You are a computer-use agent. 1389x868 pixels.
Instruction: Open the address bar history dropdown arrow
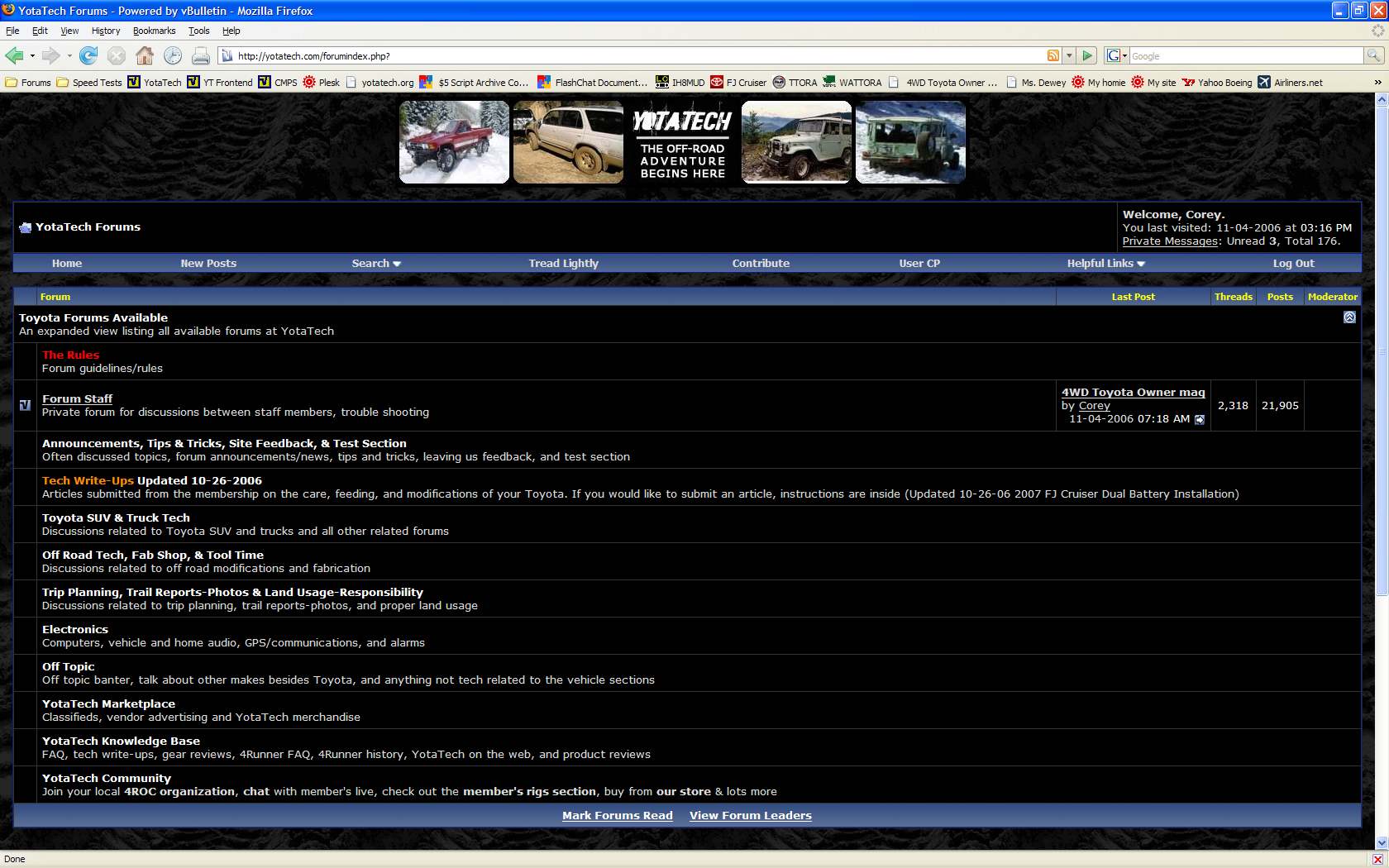[x=1069, y=55]
